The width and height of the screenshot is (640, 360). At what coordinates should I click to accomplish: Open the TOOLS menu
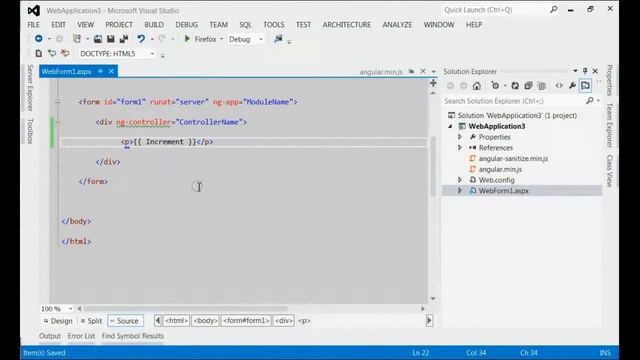pyautogui.click(x=273, y=24)
